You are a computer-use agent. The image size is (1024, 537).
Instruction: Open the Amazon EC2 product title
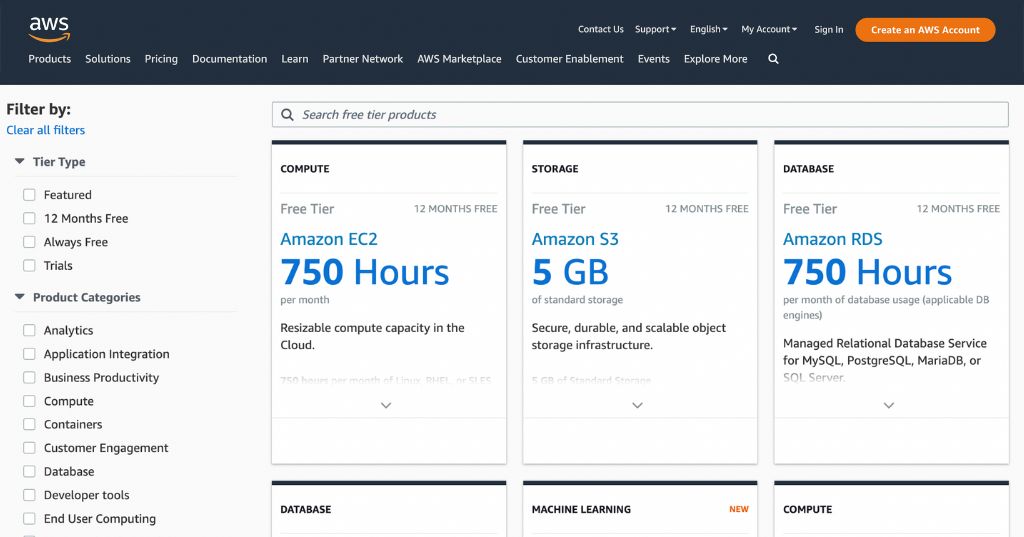point(329,239)
